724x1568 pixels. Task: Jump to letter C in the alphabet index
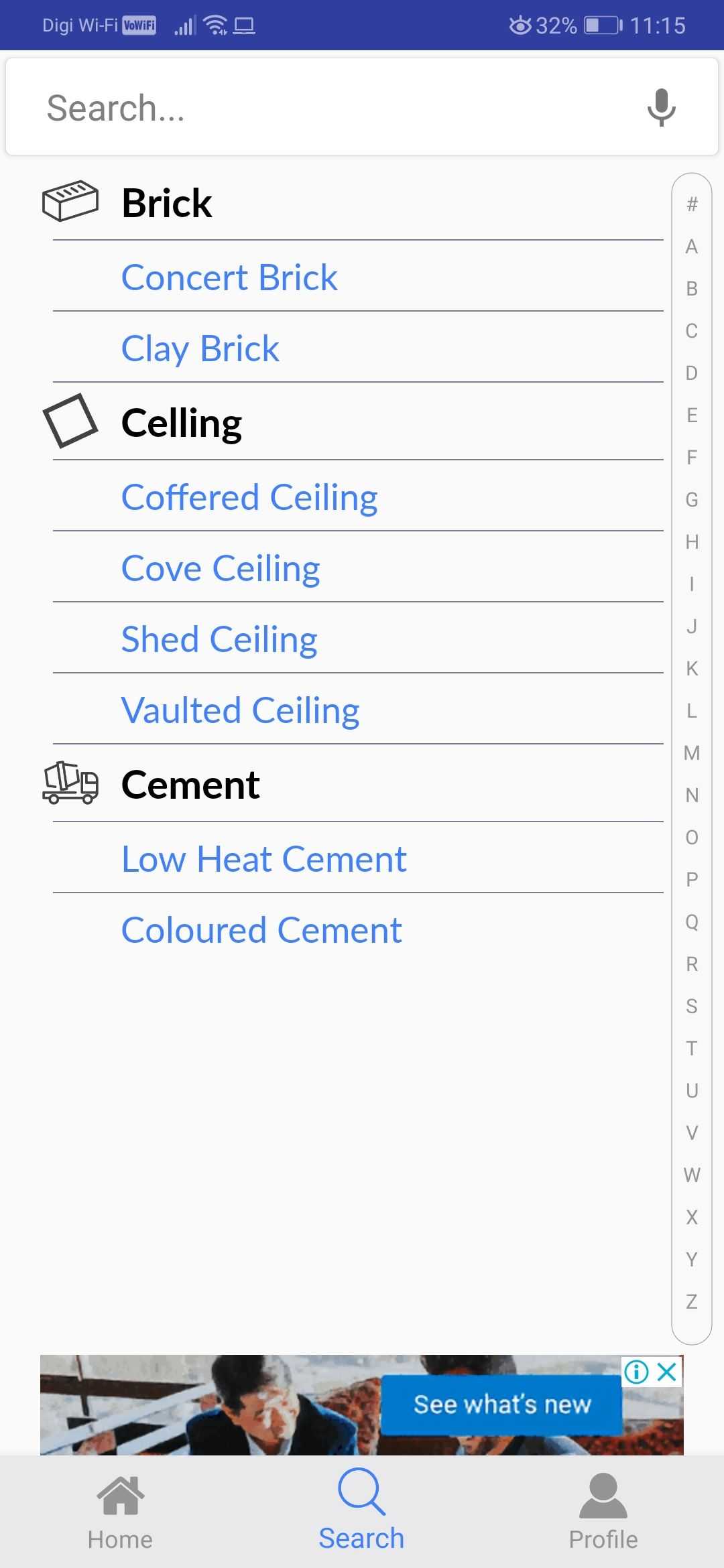point(690,329)
